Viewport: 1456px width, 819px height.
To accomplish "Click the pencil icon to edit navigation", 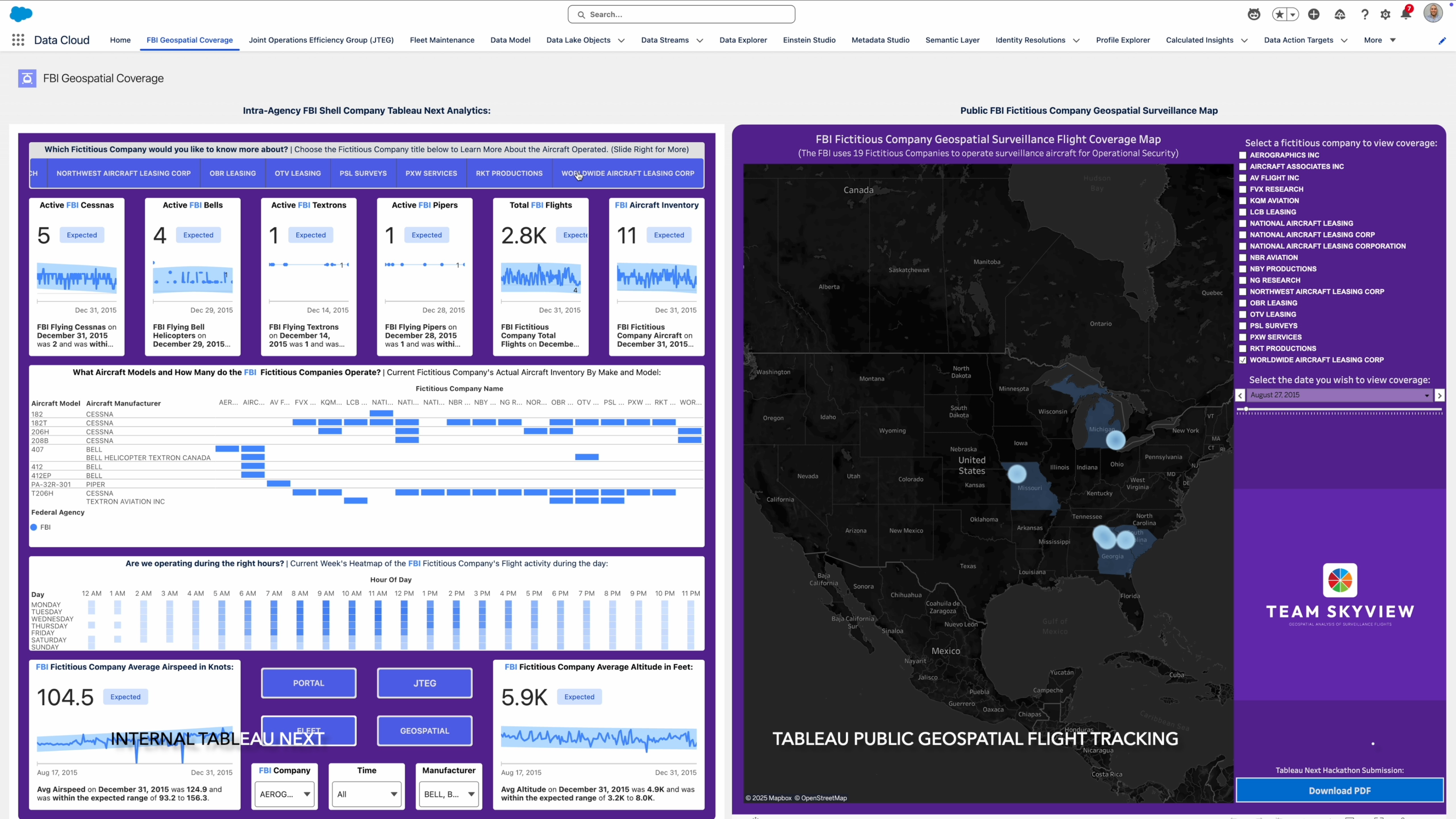I will click(1442, 41).
